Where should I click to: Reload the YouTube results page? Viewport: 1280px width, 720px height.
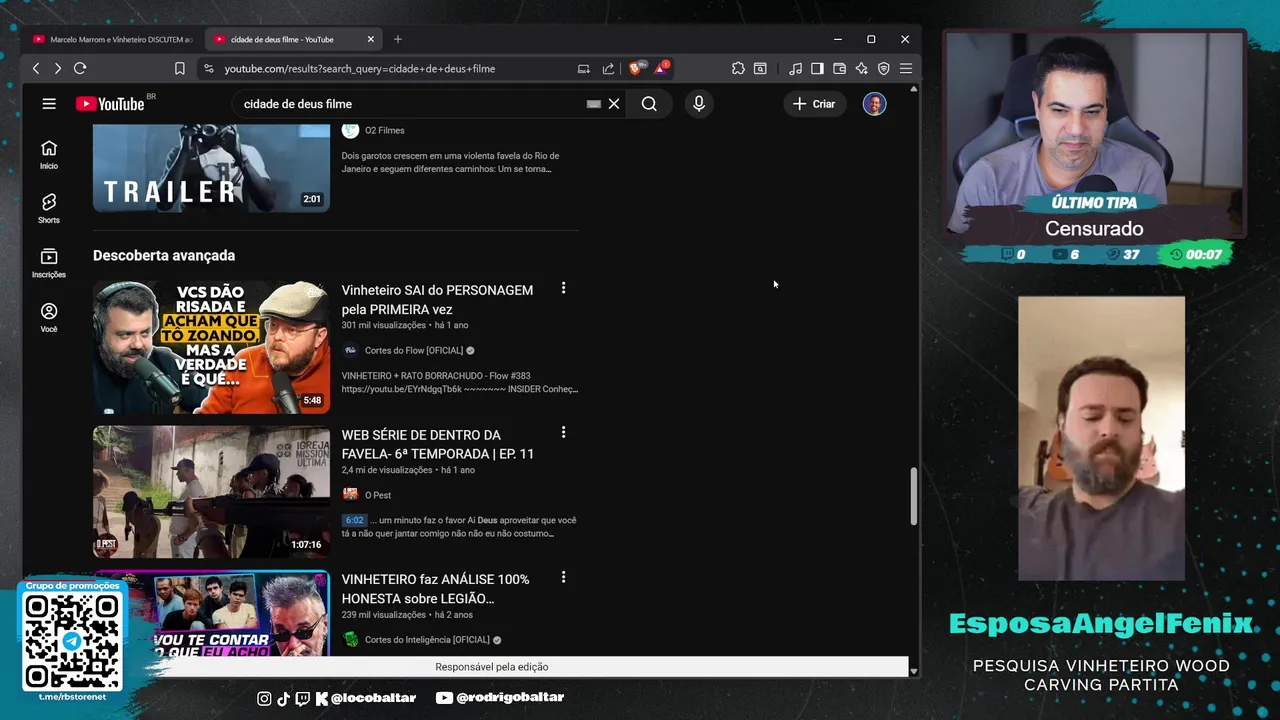click(80, 68)
